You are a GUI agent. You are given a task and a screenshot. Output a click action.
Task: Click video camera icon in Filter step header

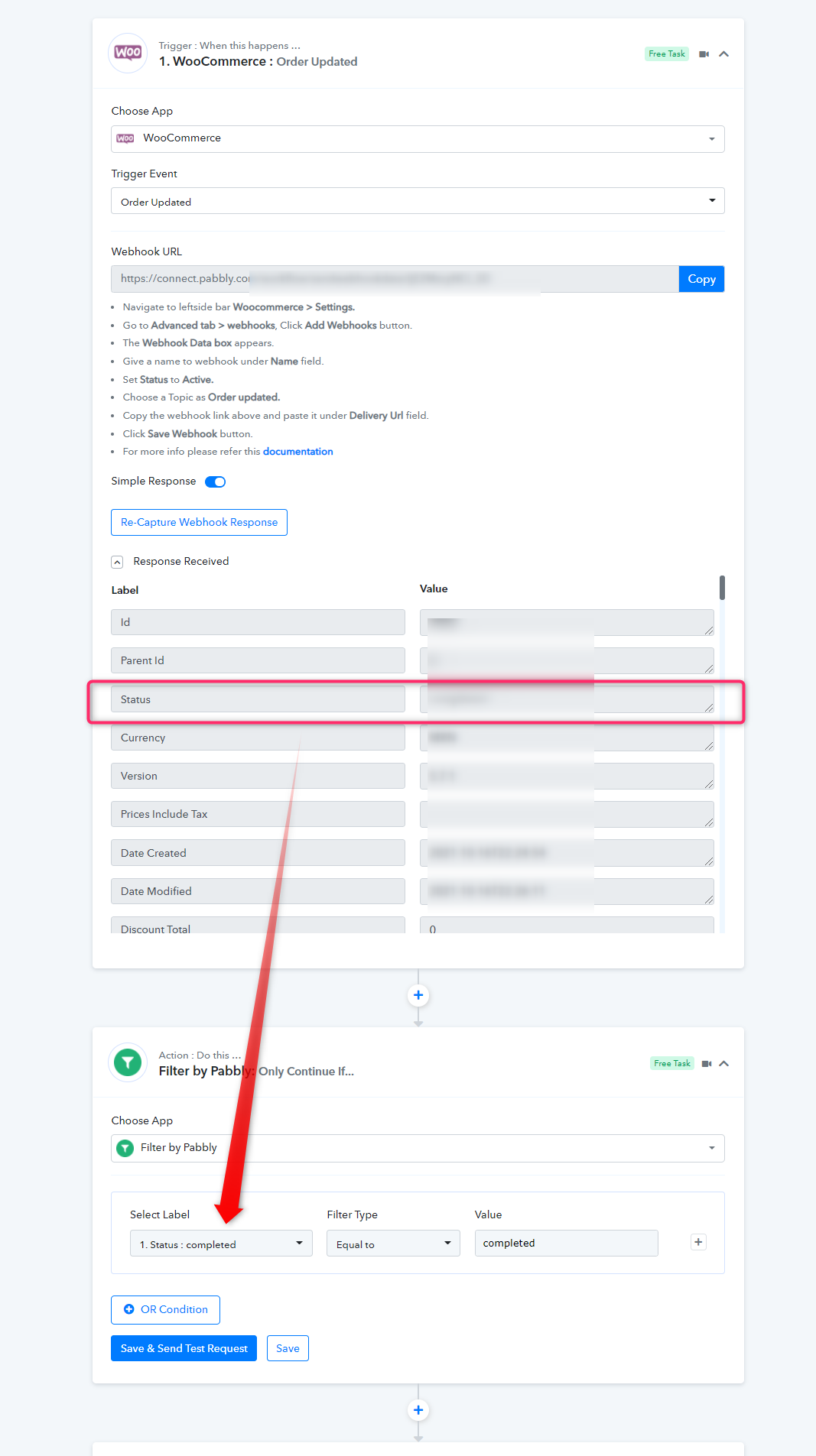[707, 1064]
